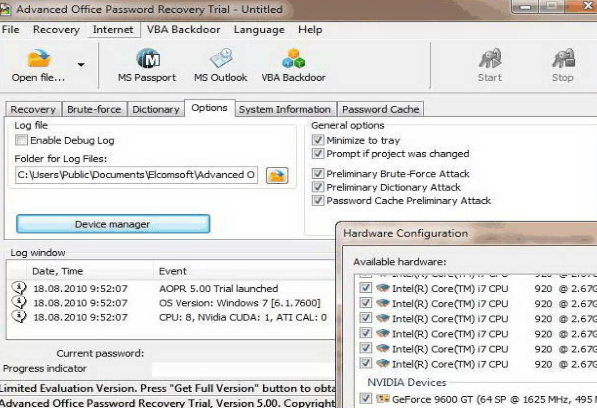Click the Date, Time column header
597x408 pixels.
[x=90, y=271]
